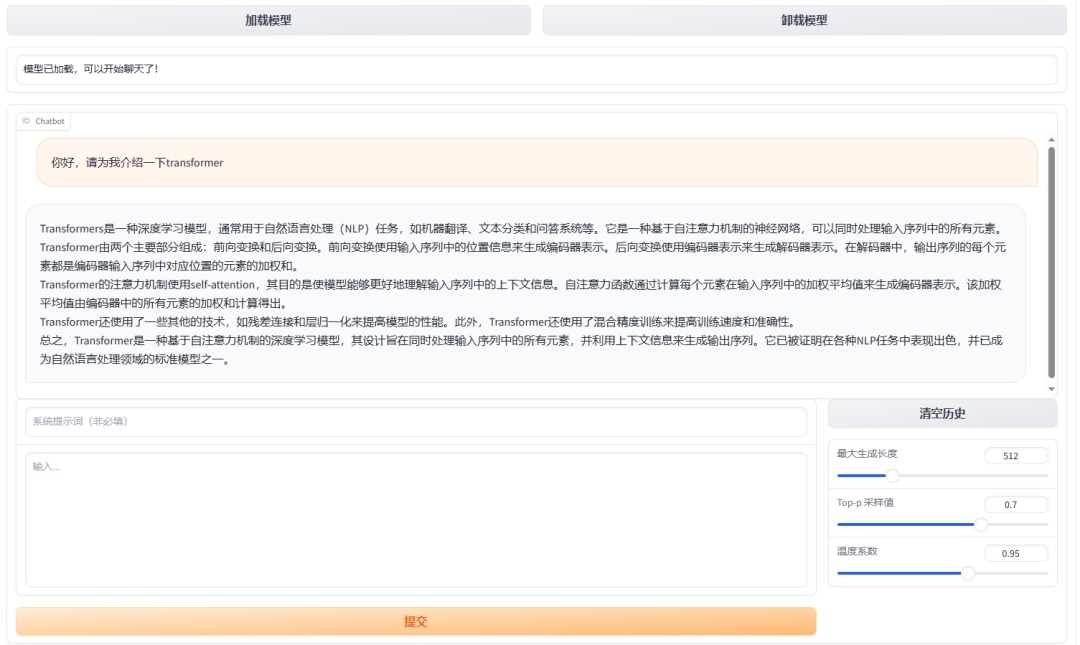Select the orange user message bubble
This screenshot has width=1080, height=645.
[x=530, y=161]
